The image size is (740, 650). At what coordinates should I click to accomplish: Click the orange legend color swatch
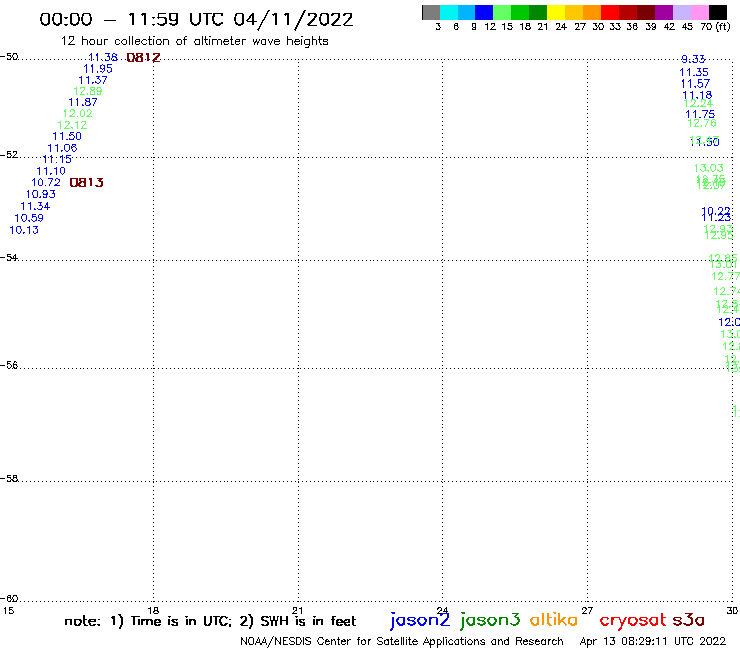(592, 13)
